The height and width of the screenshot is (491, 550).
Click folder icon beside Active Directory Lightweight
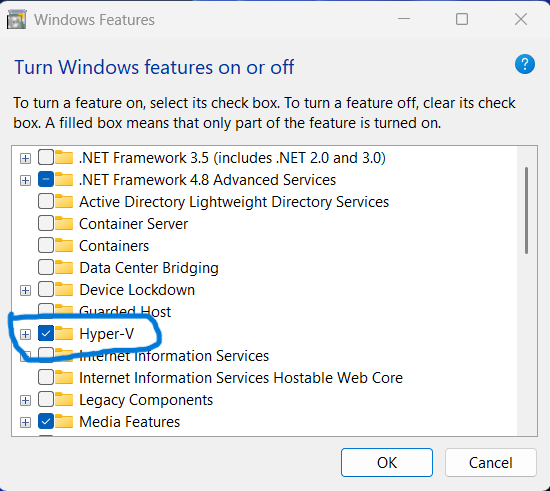coord(64,201)
